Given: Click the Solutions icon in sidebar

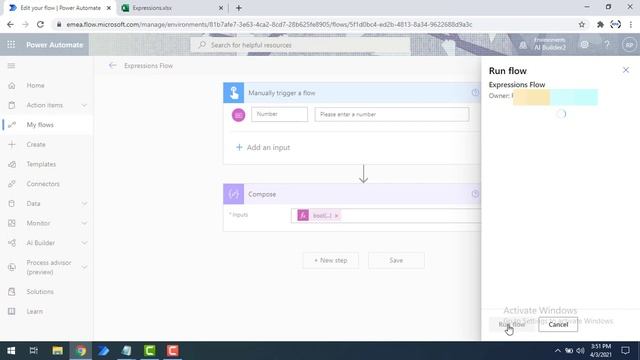Looking at the screenshot, I should pyautogui.click(x=12, y=292).
